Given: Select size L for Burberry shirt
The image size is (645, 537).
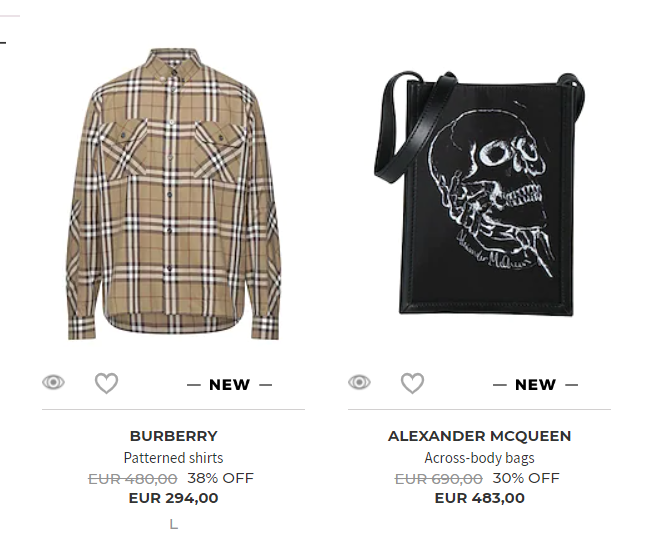Looking at the screenshot, I should click(x=174, y=524).
